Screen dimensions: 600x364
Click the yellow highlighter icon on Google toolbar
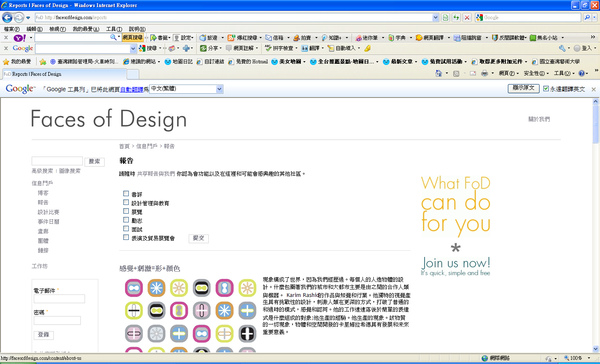pos(367,48)
